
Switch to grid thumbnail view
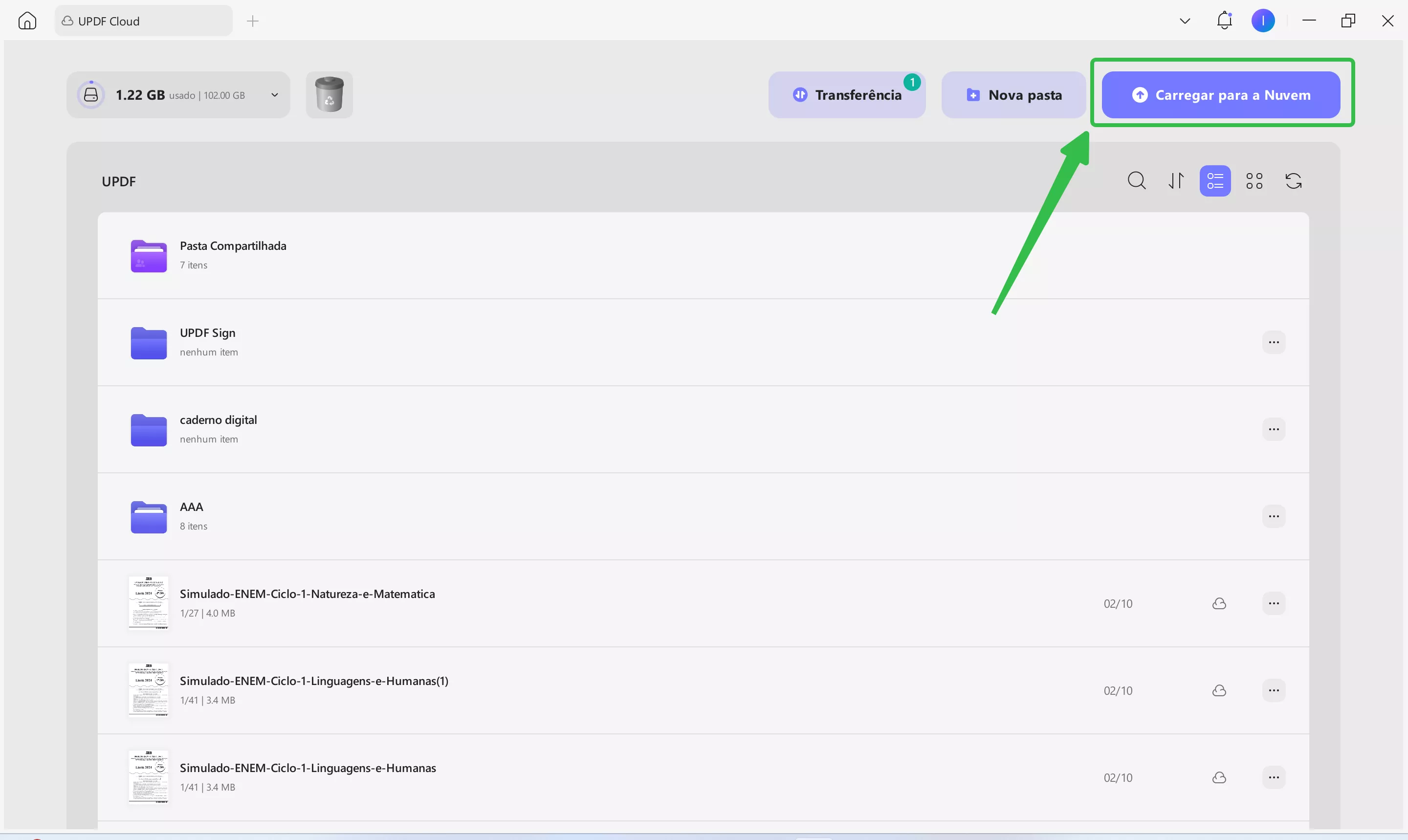(x=1254, y=181)
